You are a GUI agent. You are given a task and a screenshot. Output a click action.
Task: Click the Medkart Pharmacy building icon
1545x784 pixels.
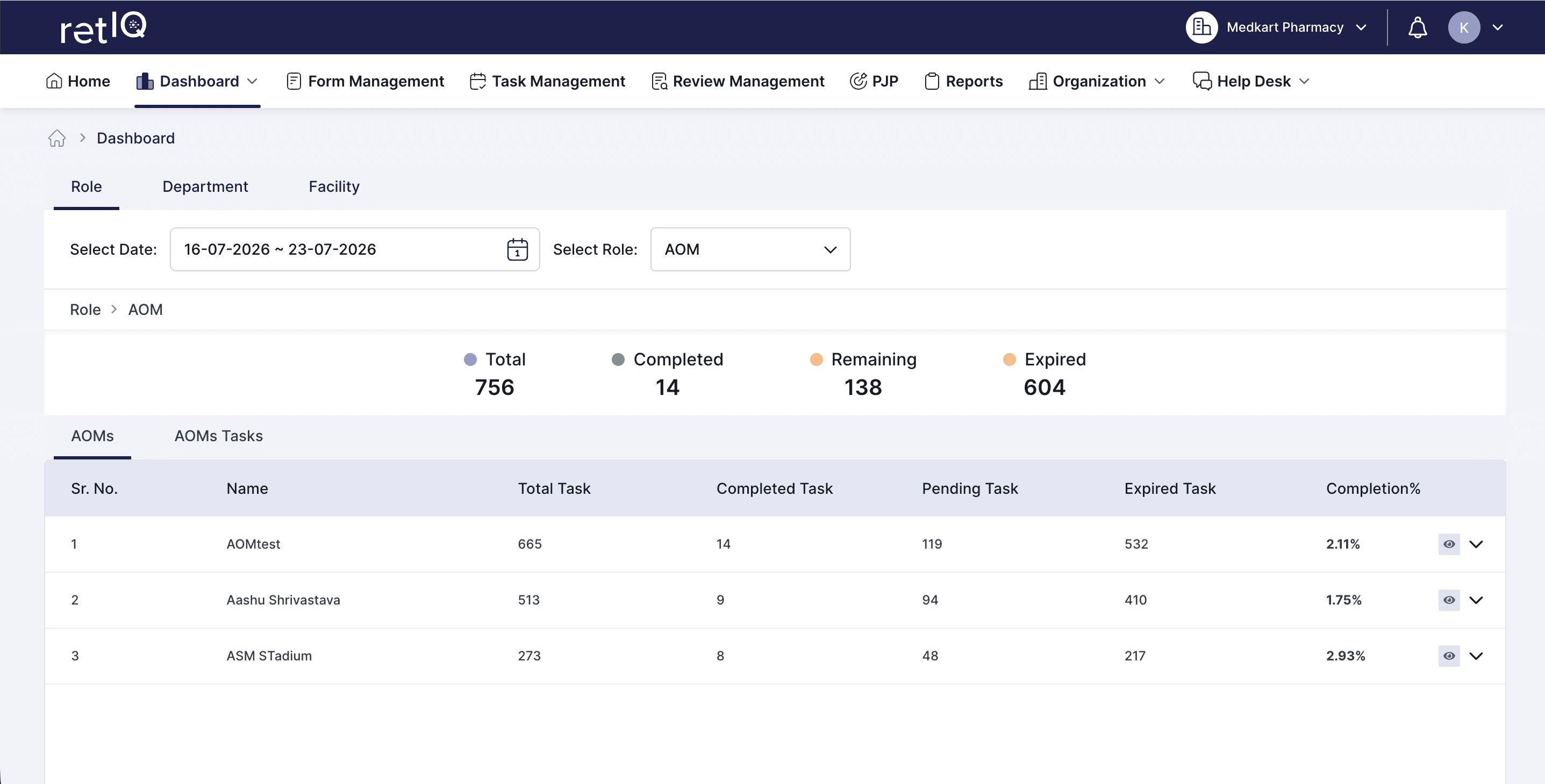(1201, 27)
